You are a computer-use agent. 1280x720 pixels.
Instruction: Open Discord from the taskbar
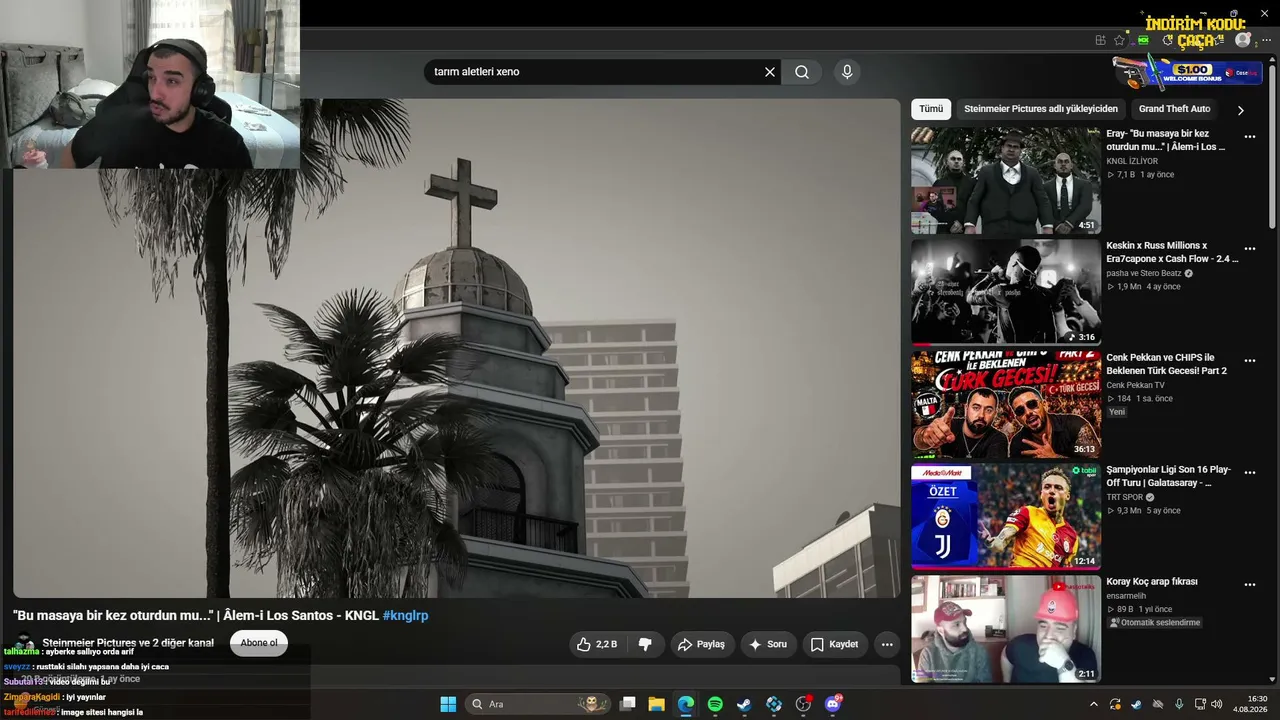pyautogui.click(x=833, y=704)
